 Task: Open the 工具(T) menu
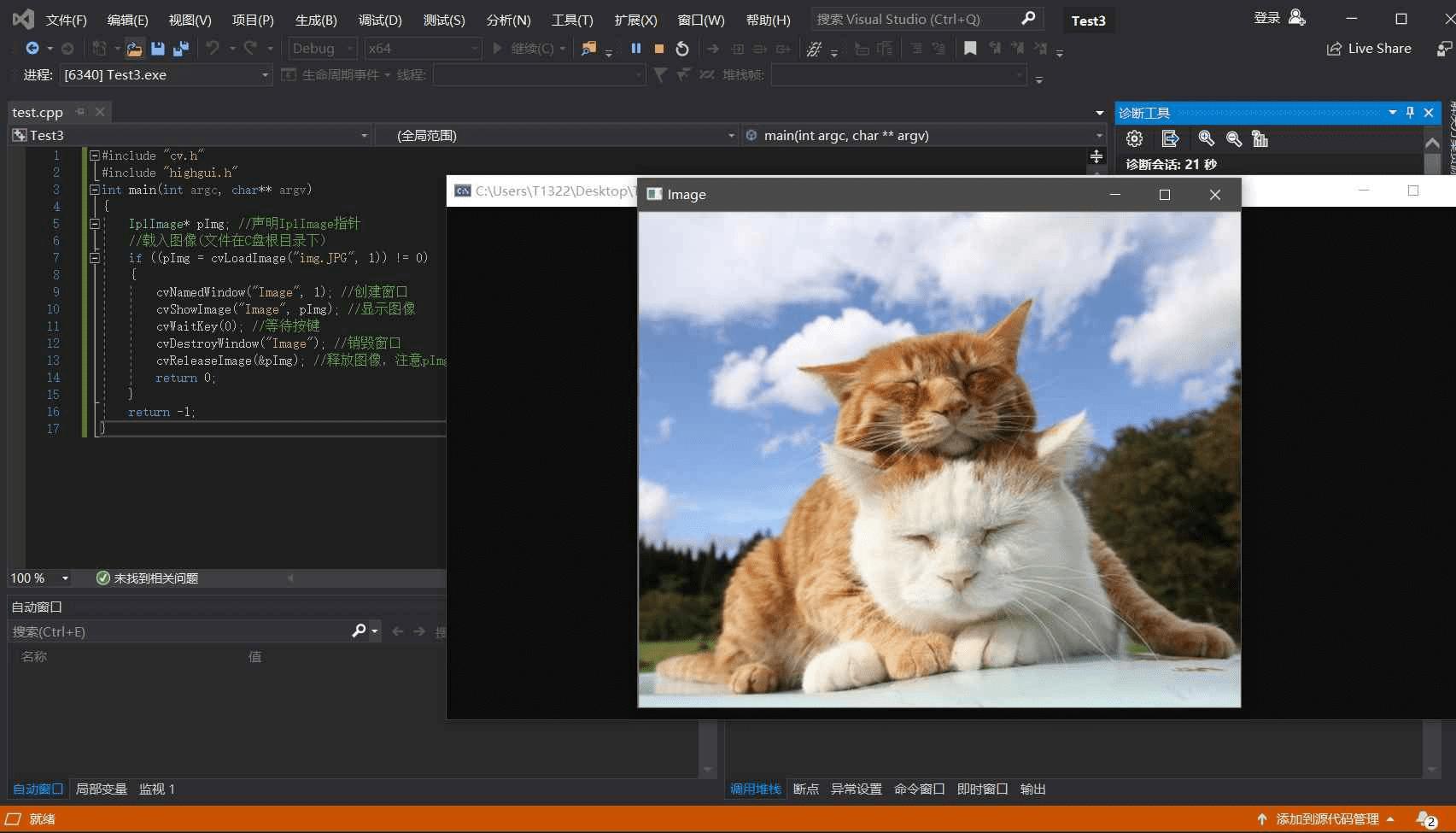point(572,20)
